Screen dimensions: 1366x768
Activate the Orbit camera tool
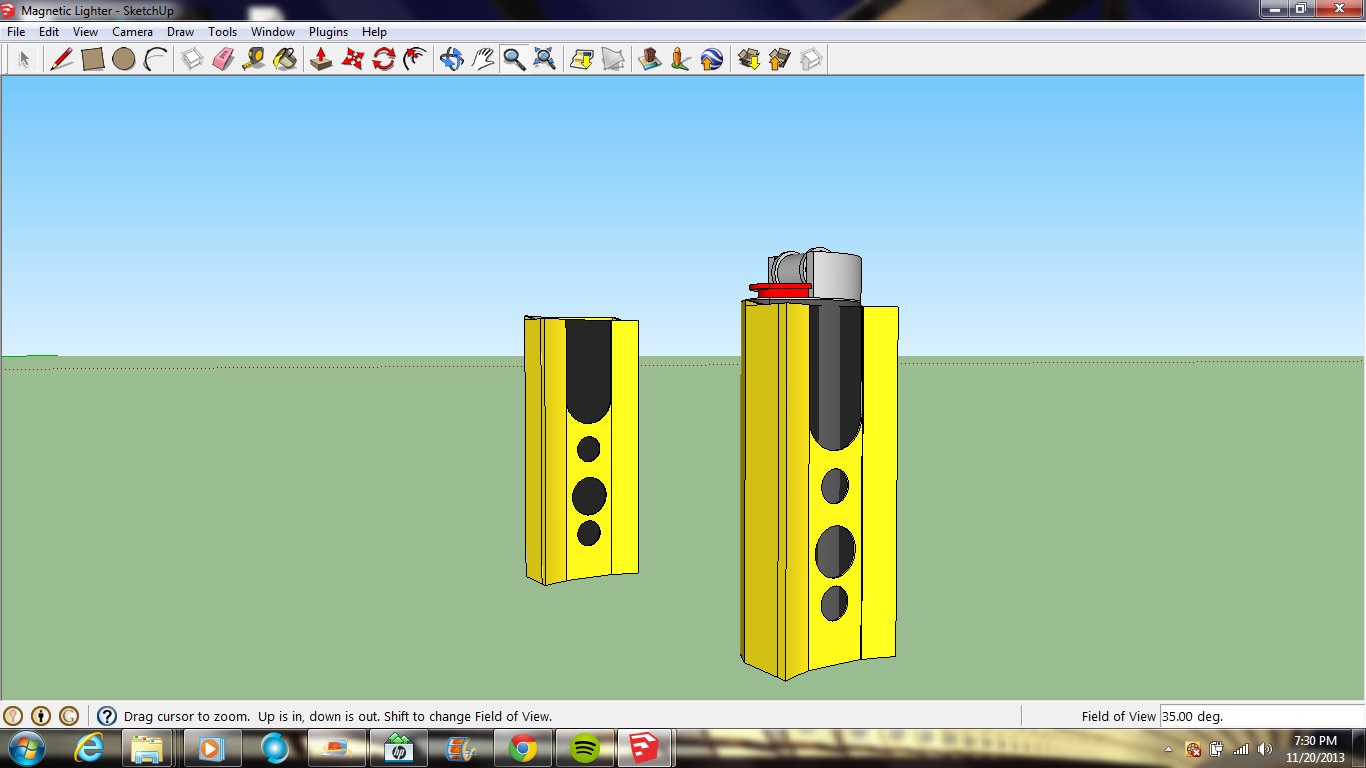(x=452, y=59)
